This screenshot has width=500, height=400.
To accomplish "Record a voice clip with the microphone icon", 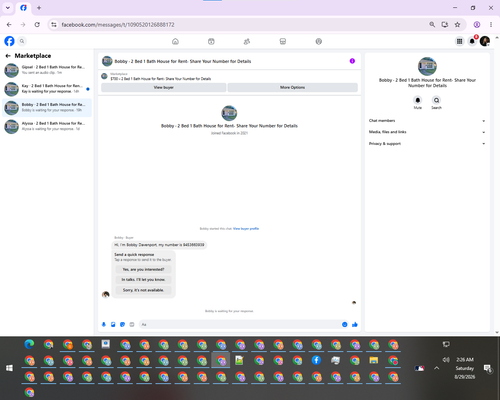I will coord(104,324).
